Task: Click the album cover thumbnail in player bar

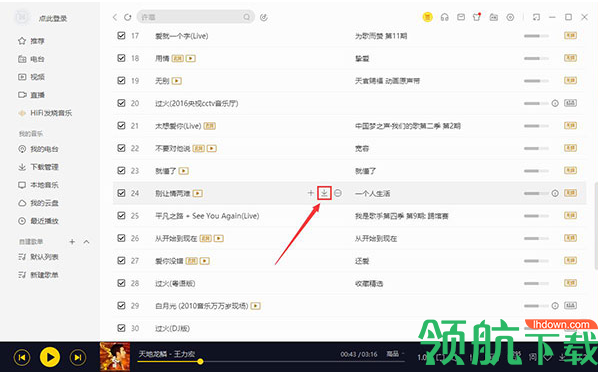Action: point(115,356)
